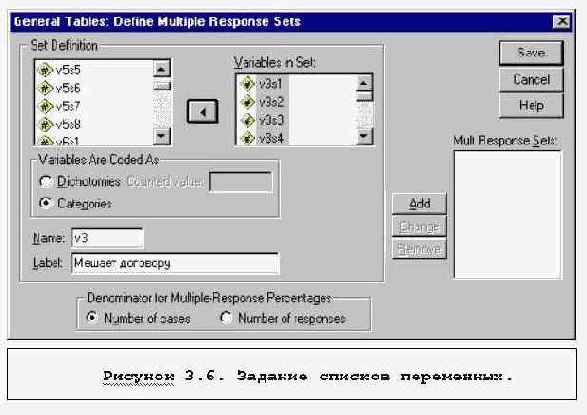Click the variable icon beside v3s1
Screen dimensions: 587x415
(247, 83)
